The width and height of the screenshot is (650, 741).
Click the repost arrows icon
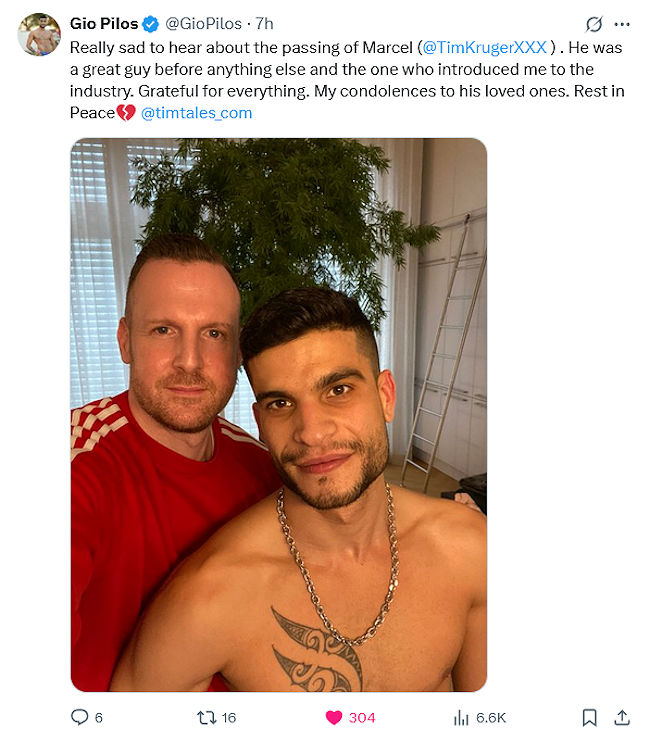click(207, 718)
